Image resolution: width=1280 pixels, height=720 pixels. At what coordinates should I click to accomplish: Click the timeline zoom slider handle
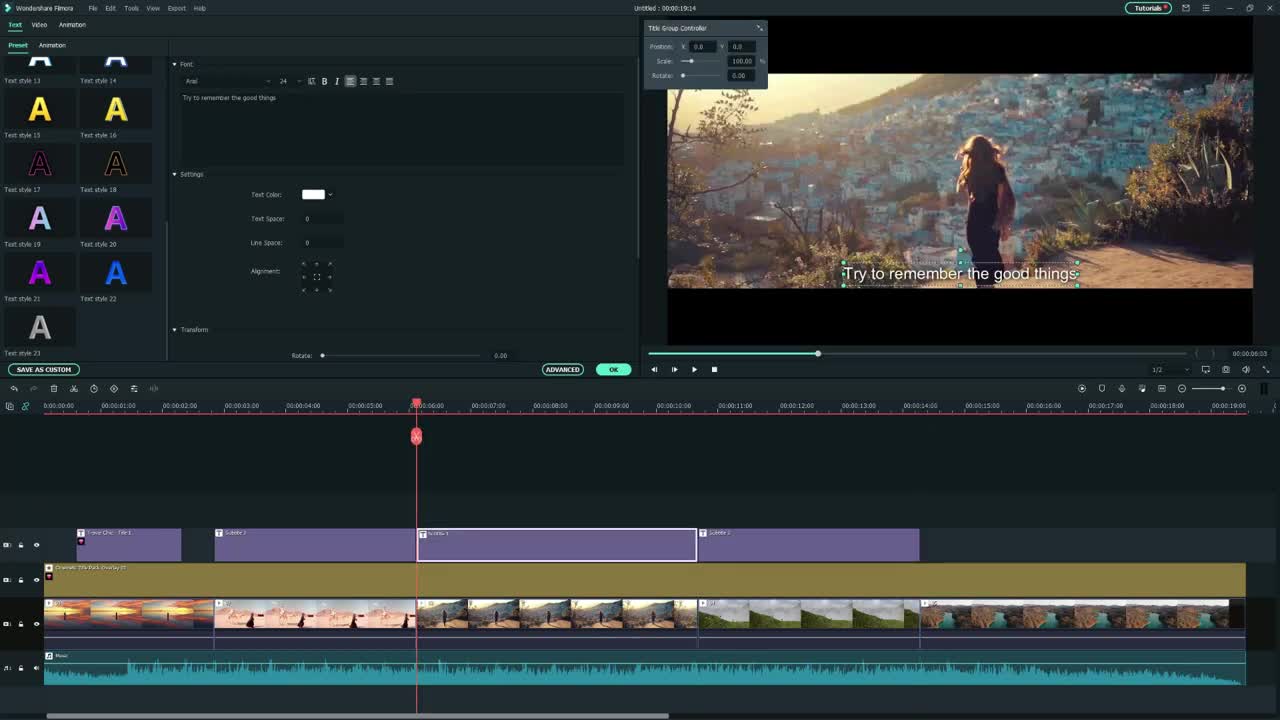(x=1222, y=388)
